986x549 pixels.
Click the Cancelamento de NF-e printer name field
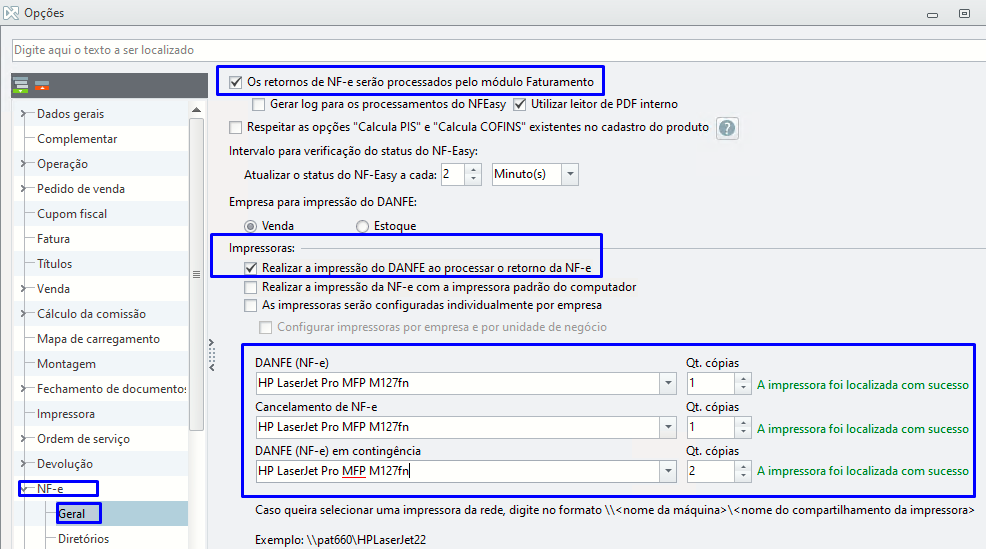tap(458, 427)
